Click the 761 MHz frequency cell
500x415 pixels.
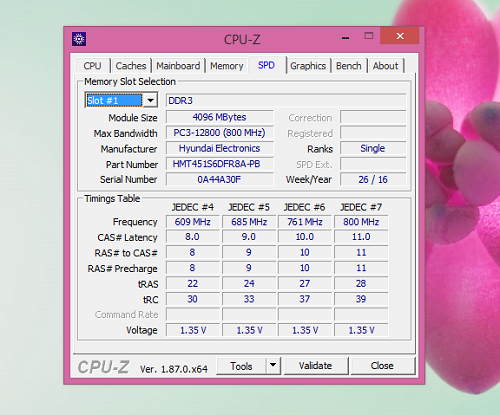pos(305,222)
